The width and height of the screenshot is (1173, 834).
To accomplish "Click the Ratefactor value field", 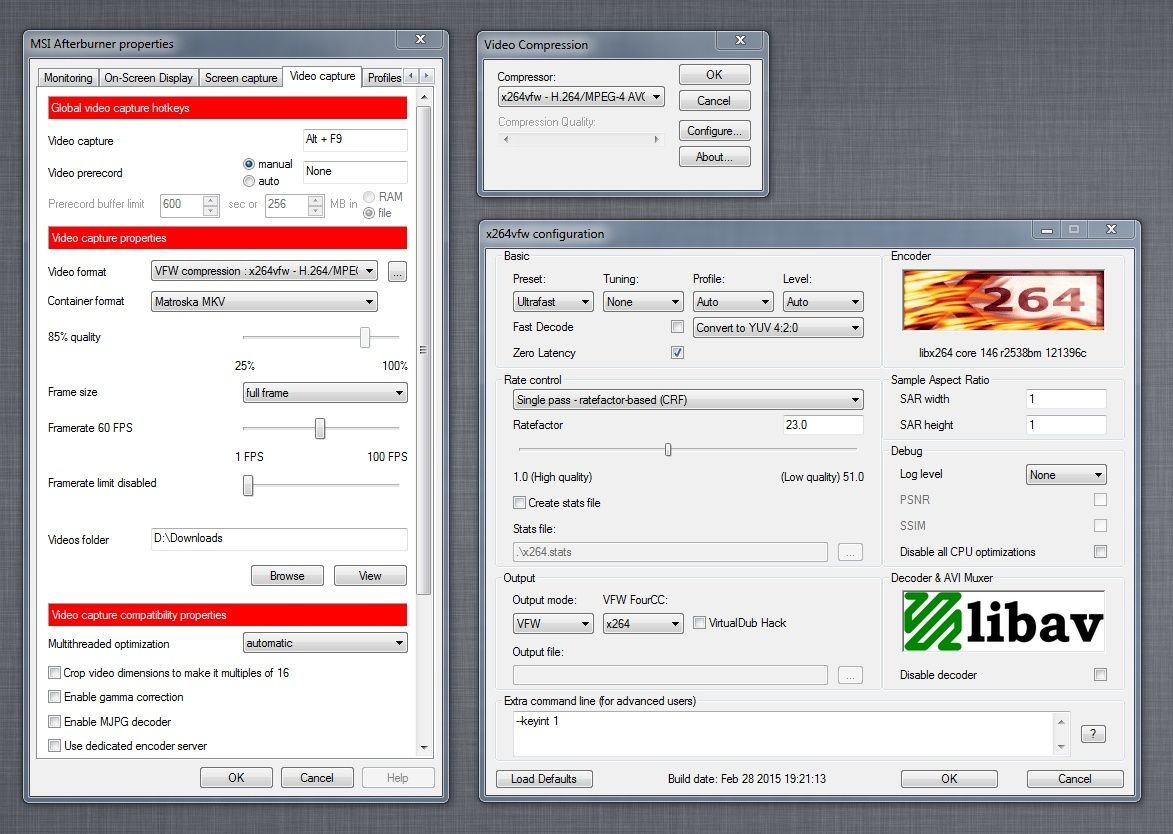I will tap(823, 425).
